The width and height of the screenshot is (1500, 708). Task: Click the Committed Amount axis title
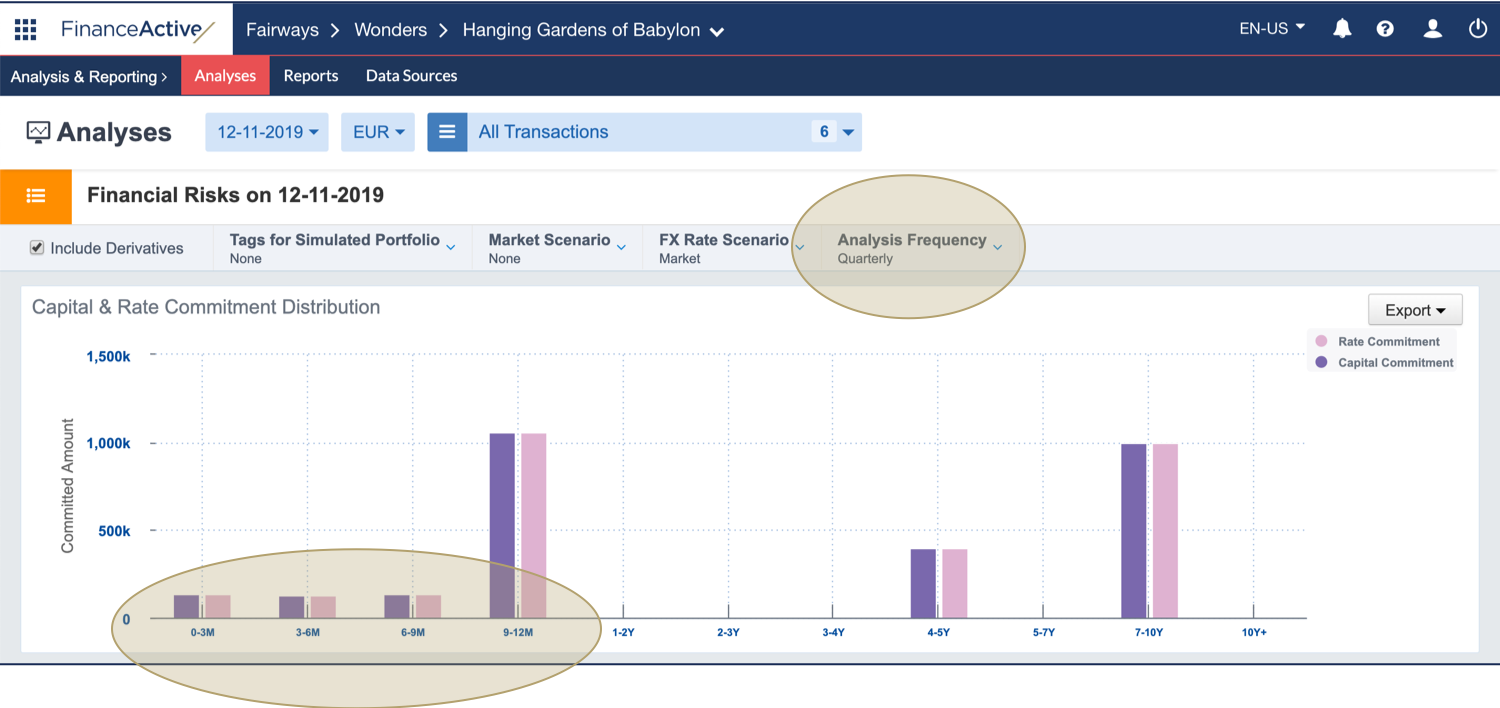(68, 486)
